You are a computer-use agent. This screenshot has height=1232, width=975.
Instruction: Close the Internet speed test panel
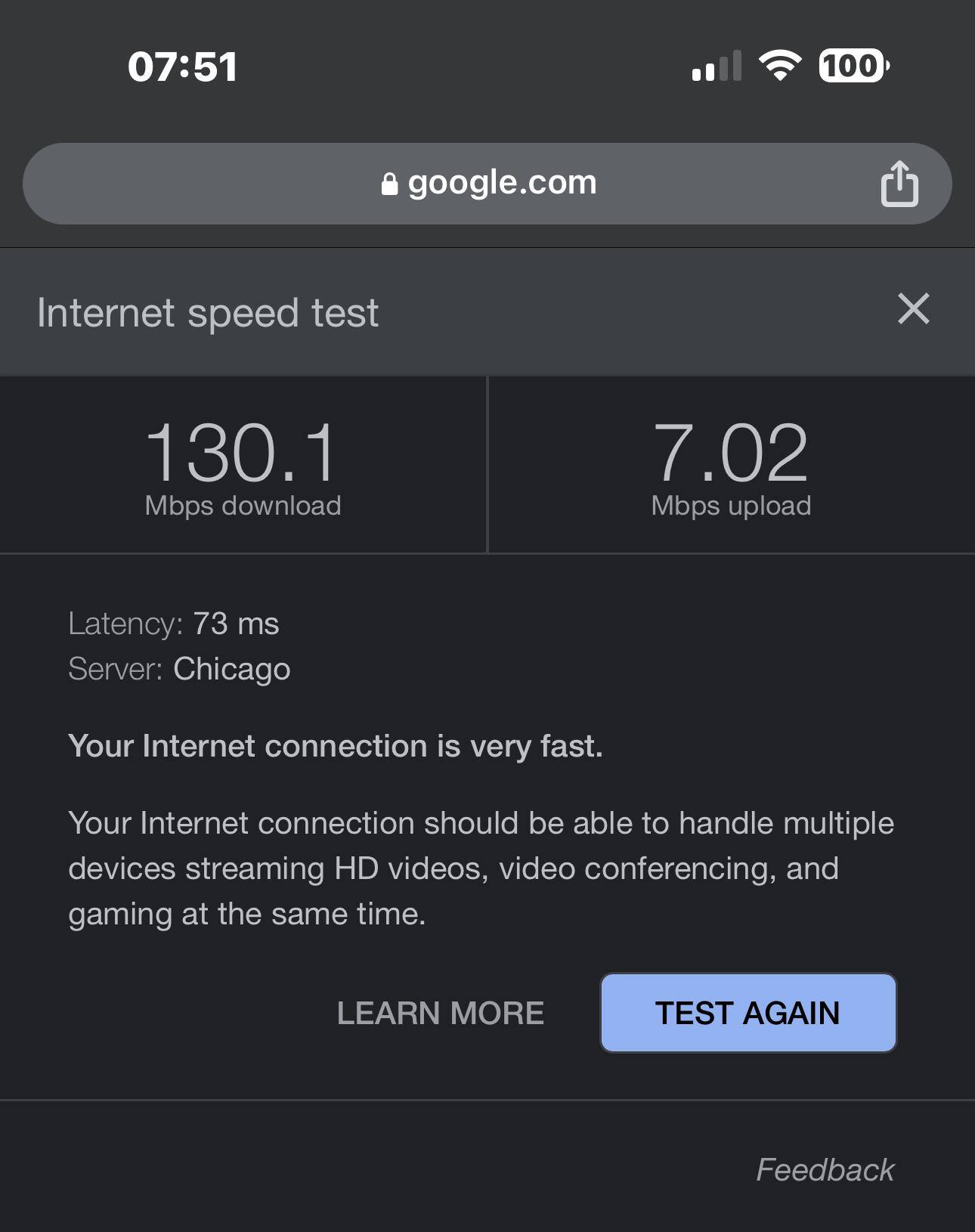click(x=913, y=309)
